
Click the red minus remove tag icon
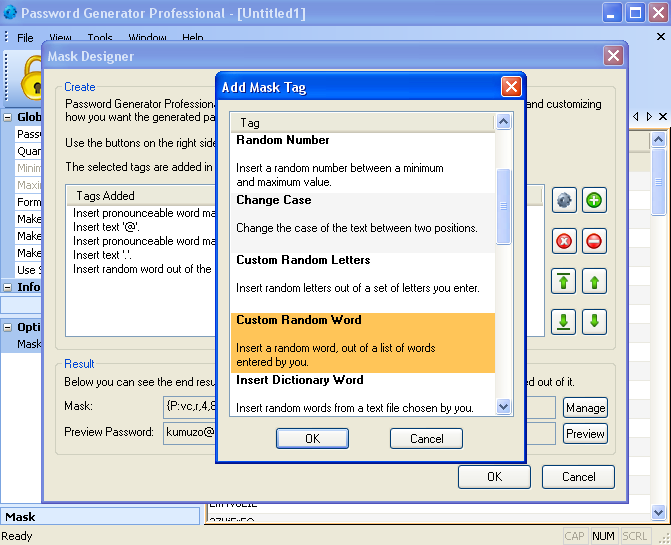594,241
